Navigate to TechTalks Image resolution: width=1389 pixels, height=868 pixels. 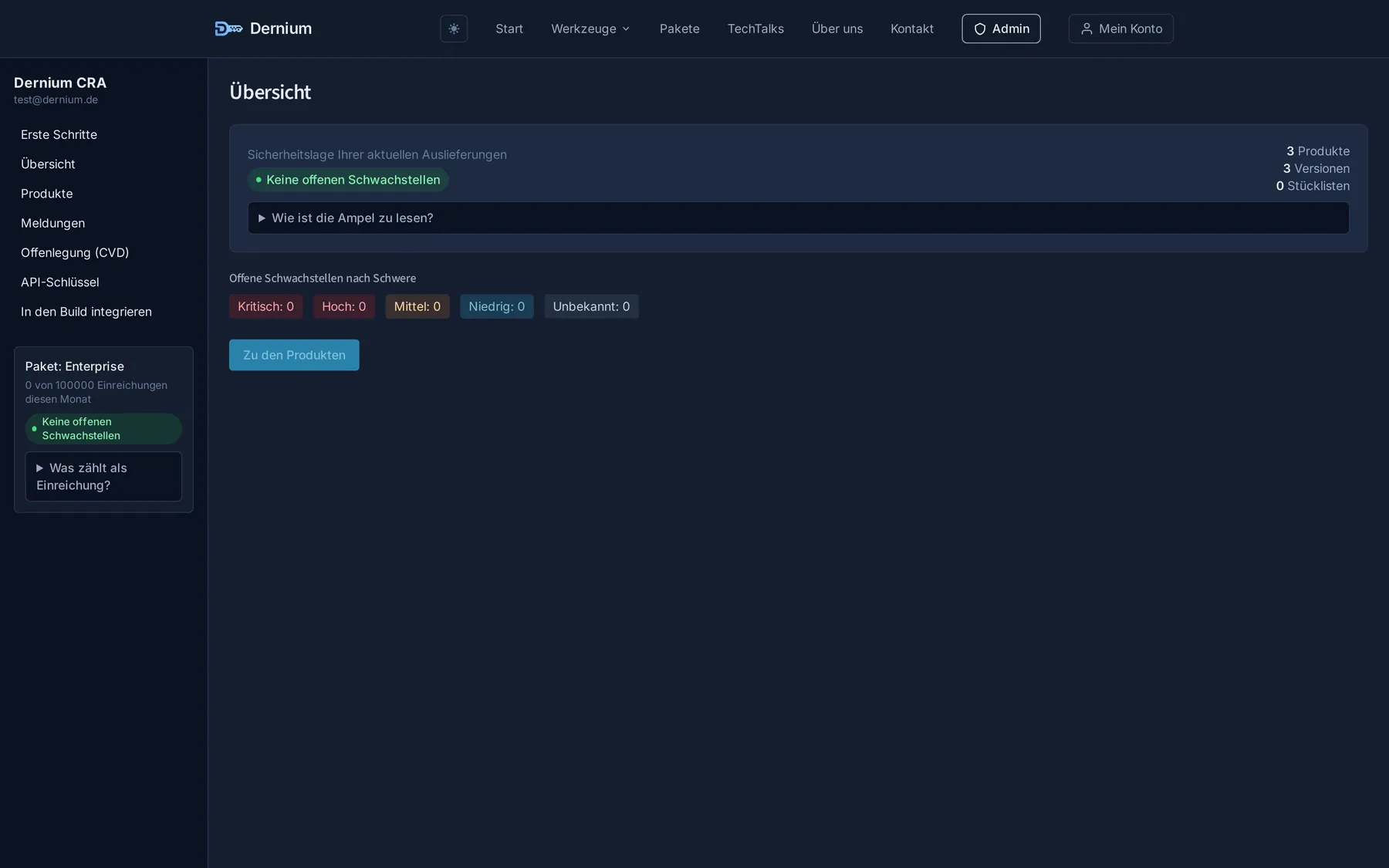755,29
